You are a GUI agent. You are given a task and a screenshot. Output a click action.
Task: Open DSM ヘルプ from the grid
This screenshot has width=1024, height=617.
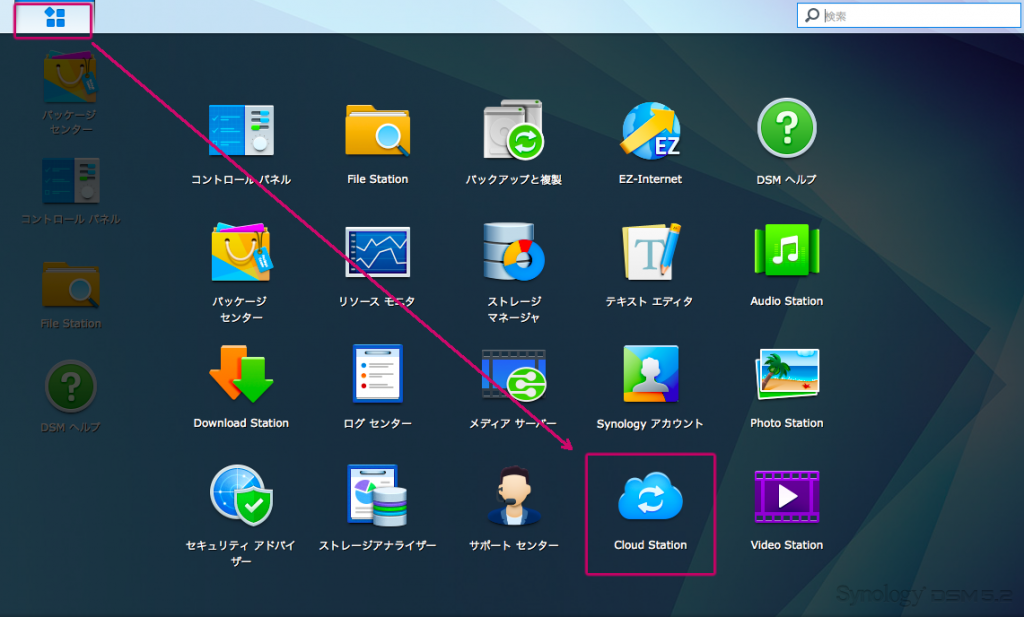pyautogui.click(x=786, y=130)
